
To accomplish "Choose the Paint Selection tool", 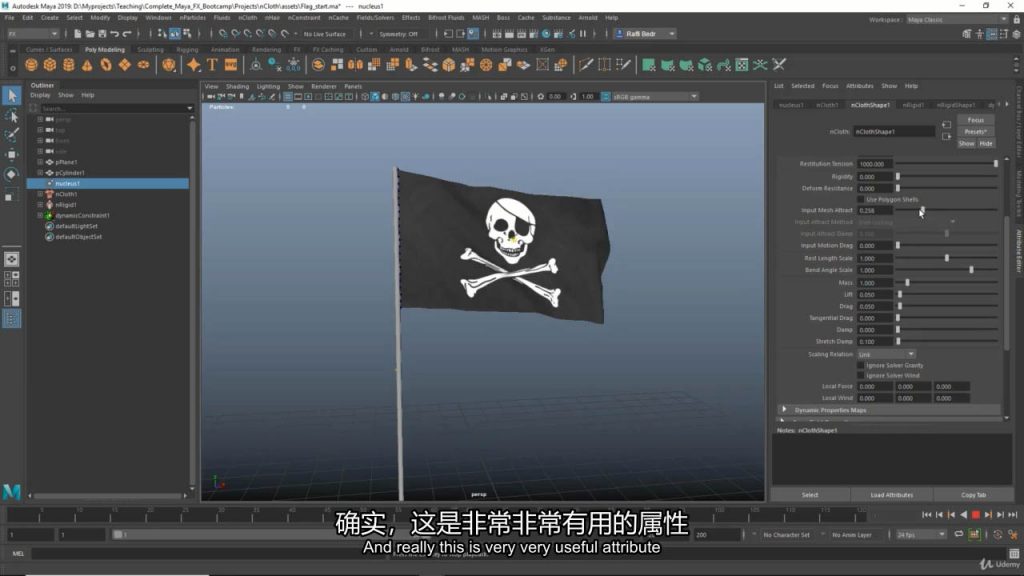I will tap(12, 135).
